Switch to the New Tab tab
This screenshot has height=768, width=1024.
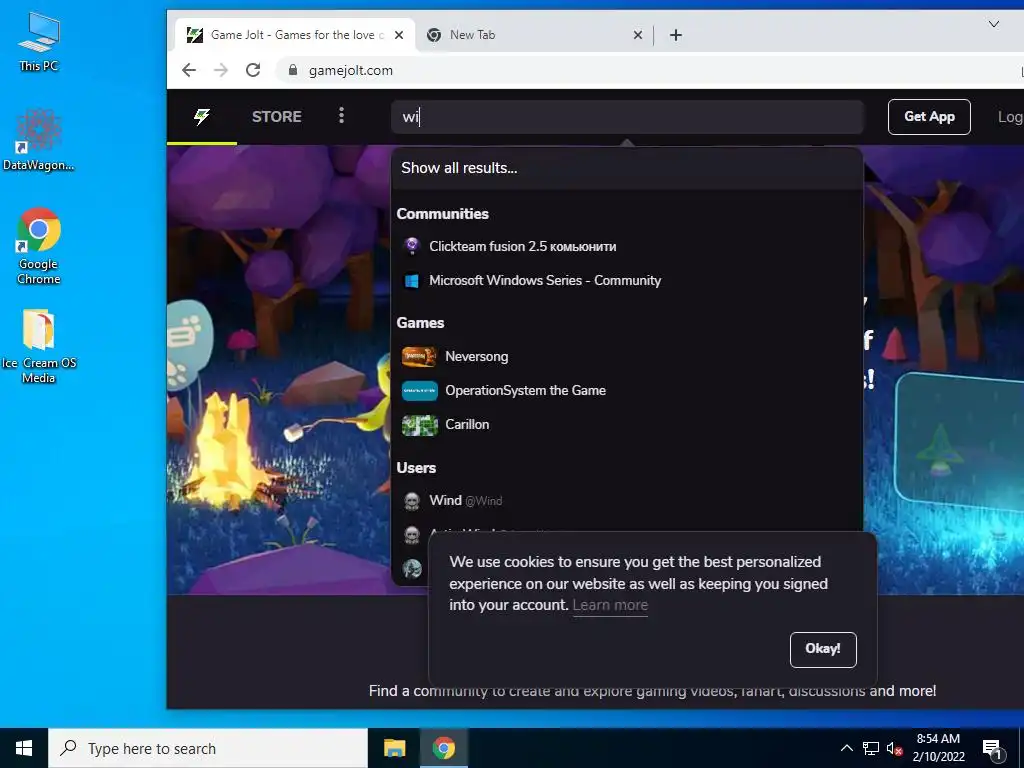(534, 35)
